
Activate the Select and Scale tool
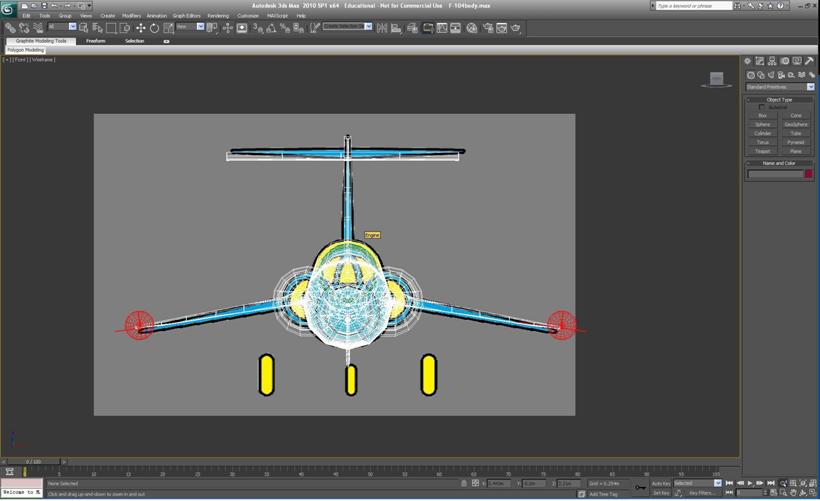point(168,28)
